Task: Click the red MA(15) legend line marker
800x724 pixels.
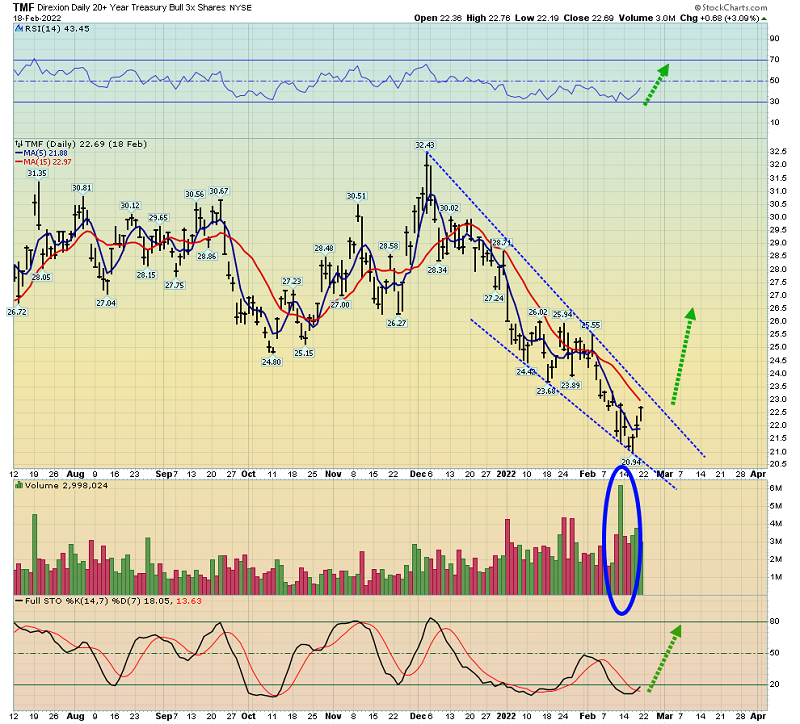Action: [x=19, y=162]
